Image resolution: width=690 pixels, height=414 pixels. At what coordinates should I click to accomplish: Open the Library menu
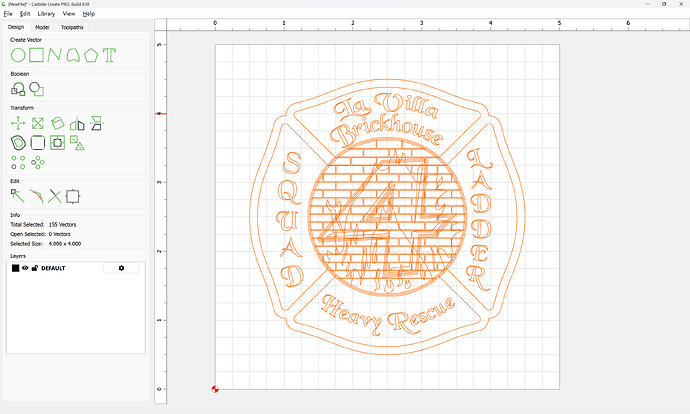pyautogui.click(x=46, y=14)
